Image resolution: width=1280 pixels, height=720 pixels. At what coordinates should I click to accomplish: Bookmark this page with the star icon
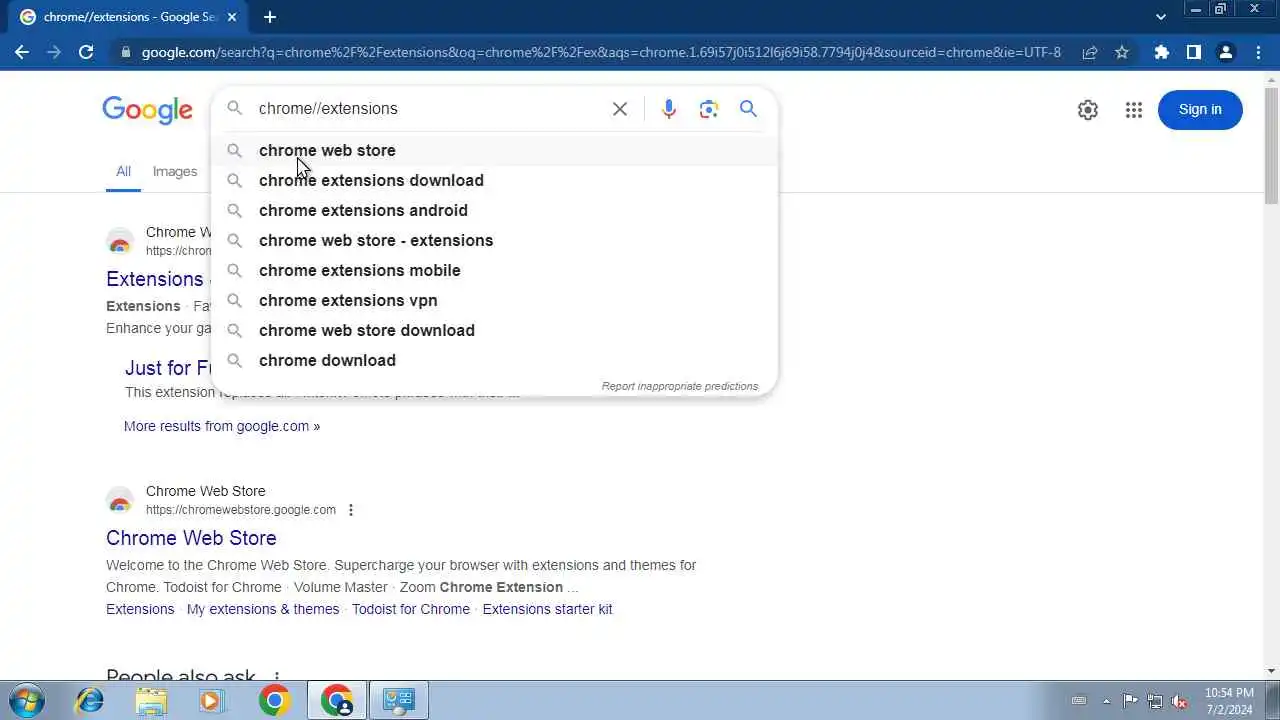pos(1122,52)
